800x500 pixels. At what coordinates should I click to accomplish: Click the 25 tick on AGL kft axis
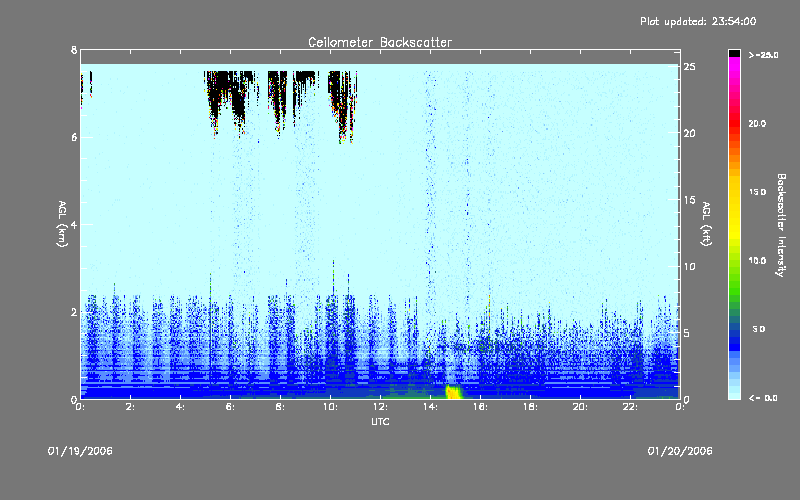[x=689, y=67]
